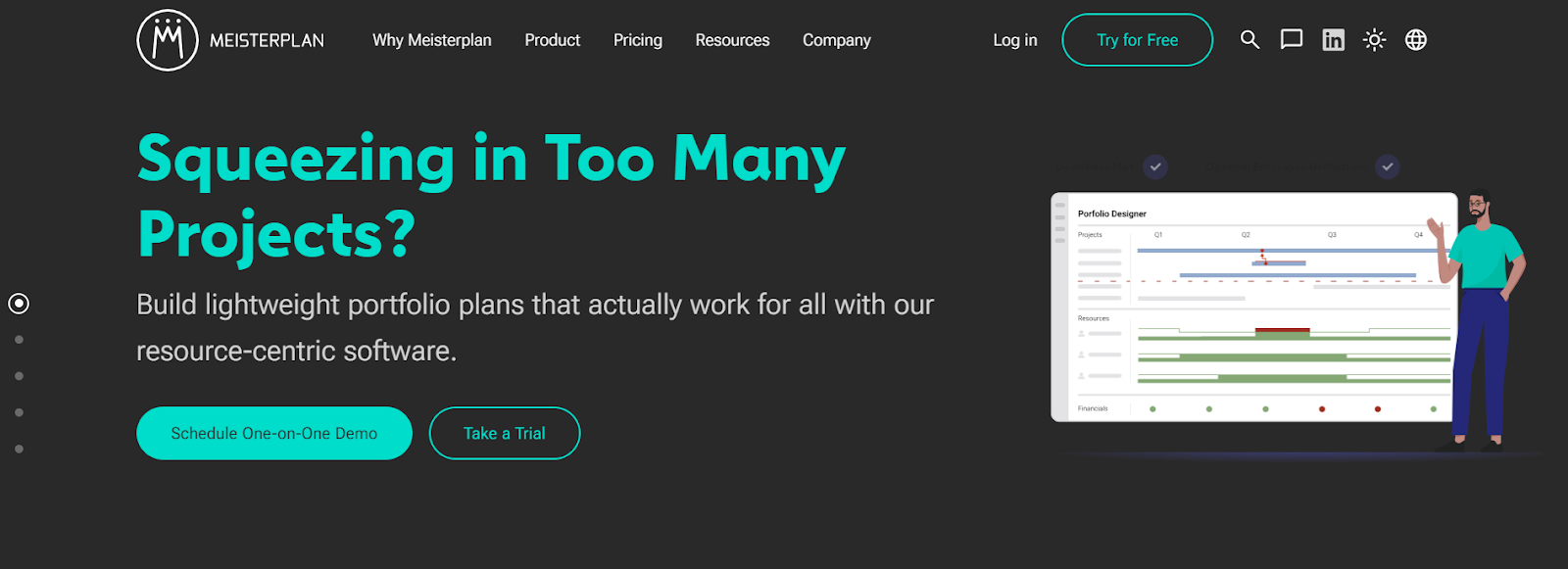Expand the Resources navigation menu
1568x569 pixels.
click(732, 40)
